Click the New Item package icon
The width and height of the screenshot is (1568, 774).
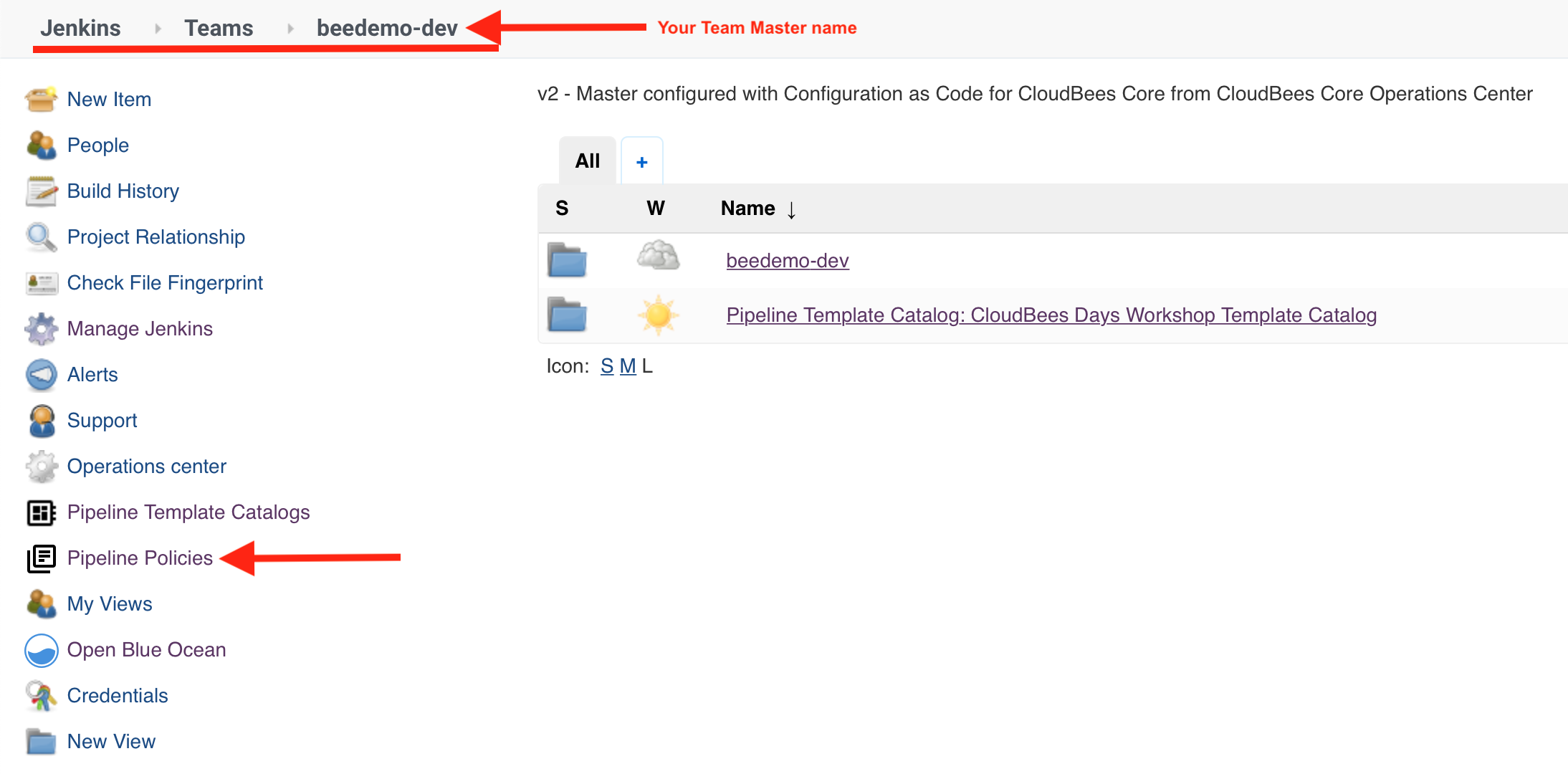41,100
